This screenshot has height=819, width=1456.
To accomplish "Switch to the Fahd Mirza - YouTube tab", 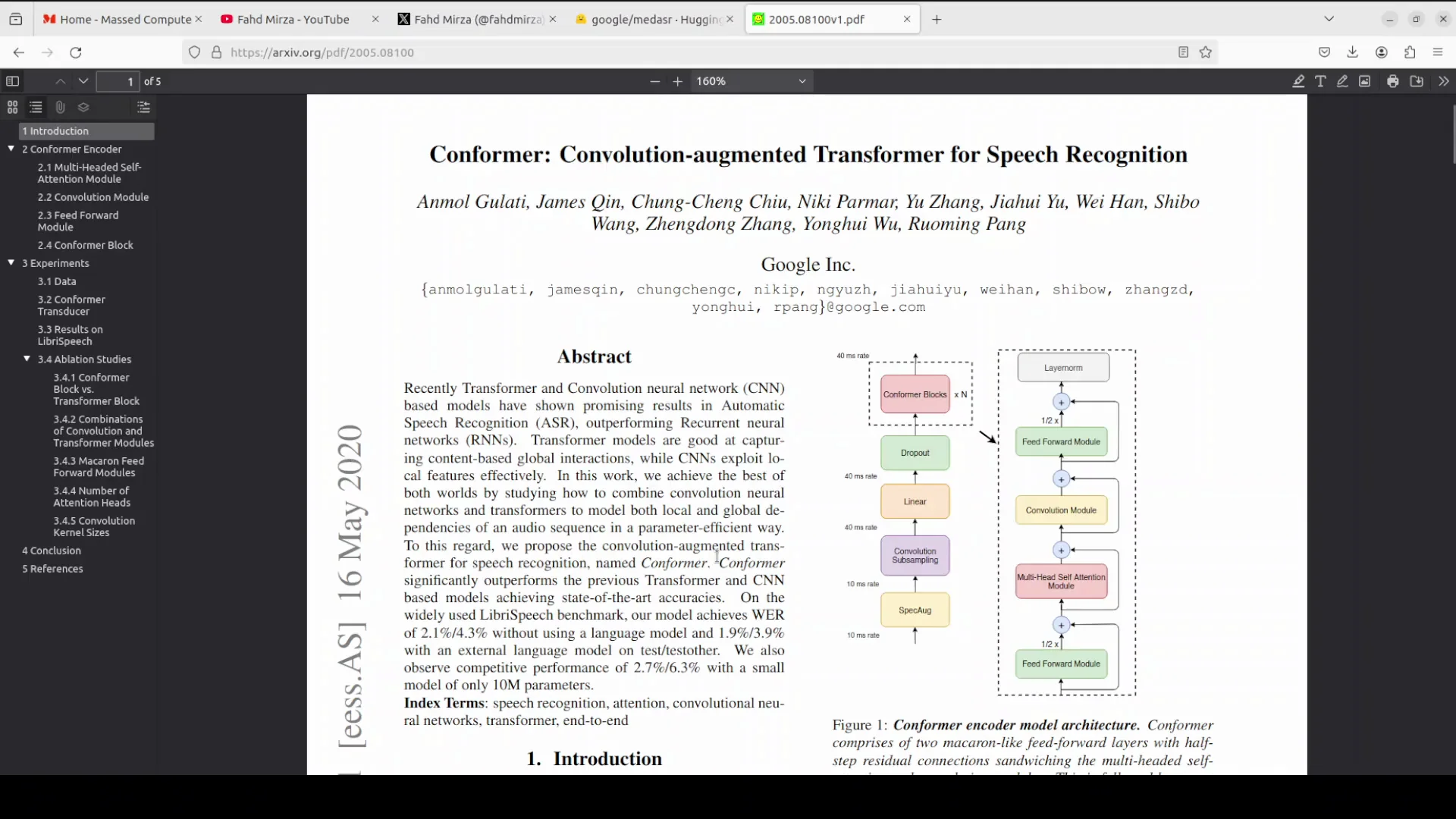I will [x=293, y=19].
